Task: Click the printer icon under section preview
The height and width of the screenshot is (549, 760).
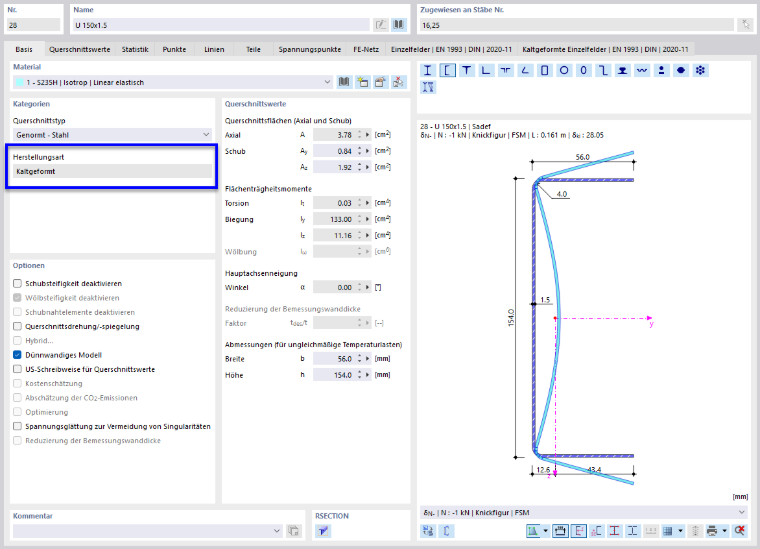Action: click(712, 531)
